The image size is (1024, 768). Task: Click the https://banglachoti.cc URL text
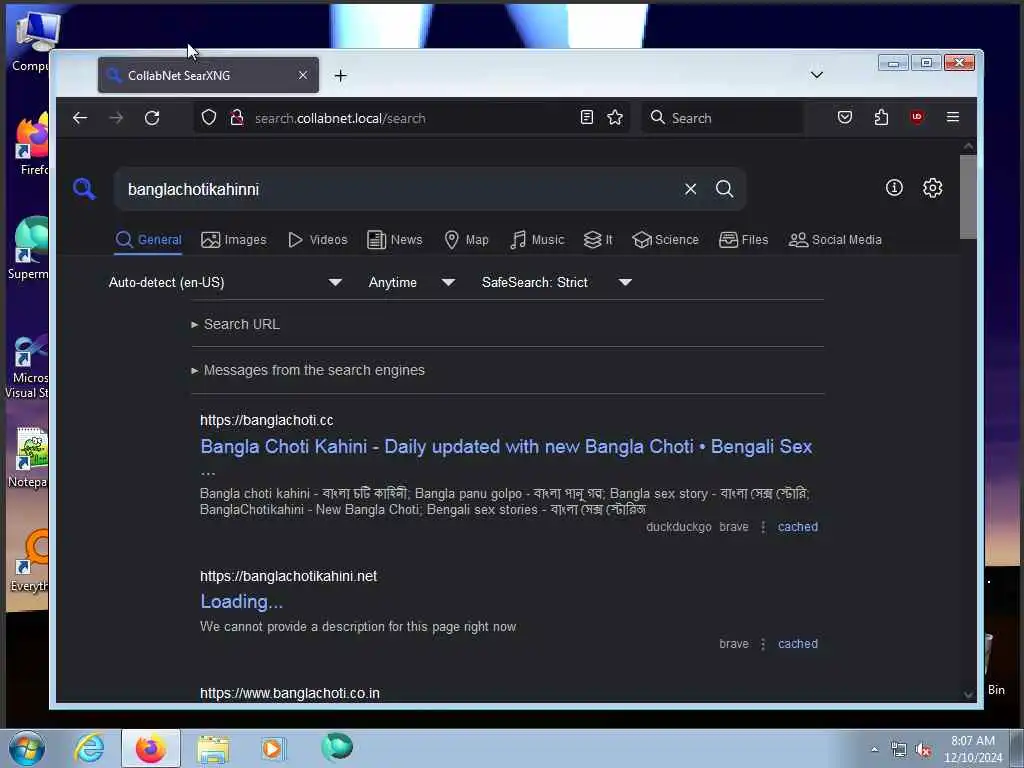(x=266, y=420)
